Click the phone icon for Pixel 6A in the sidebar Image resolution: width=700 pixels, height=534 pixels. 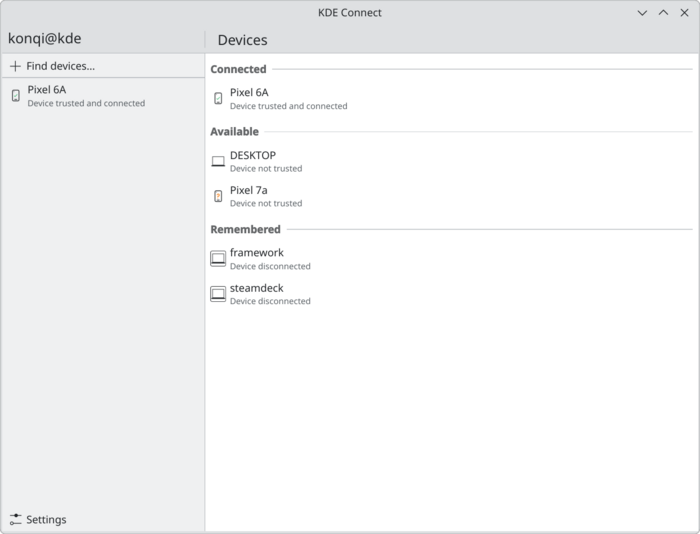[15, 96]
